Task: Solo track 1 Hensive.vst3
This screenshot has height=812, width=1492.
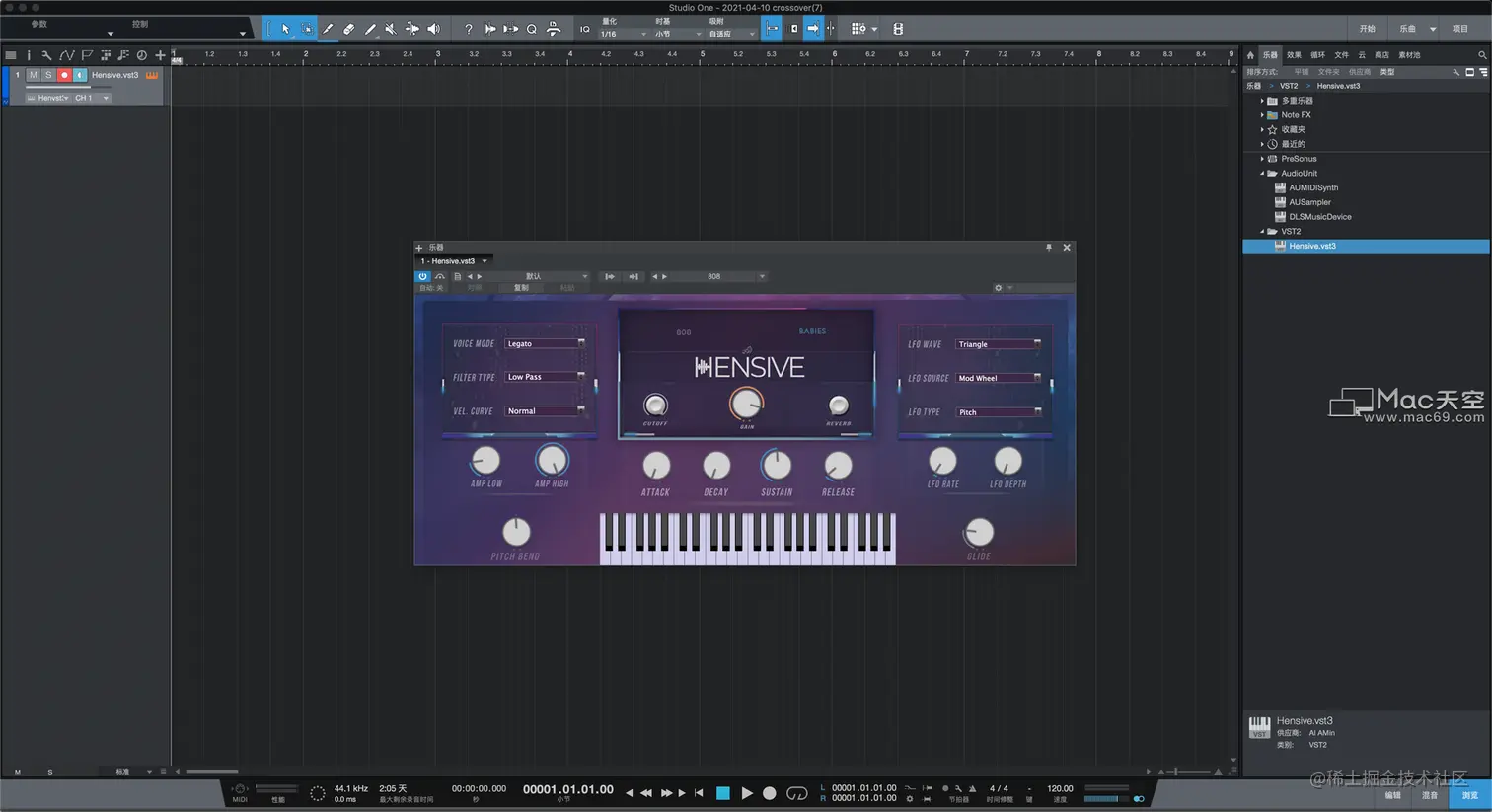Action: pyautogui.click(x=48, y=75)
